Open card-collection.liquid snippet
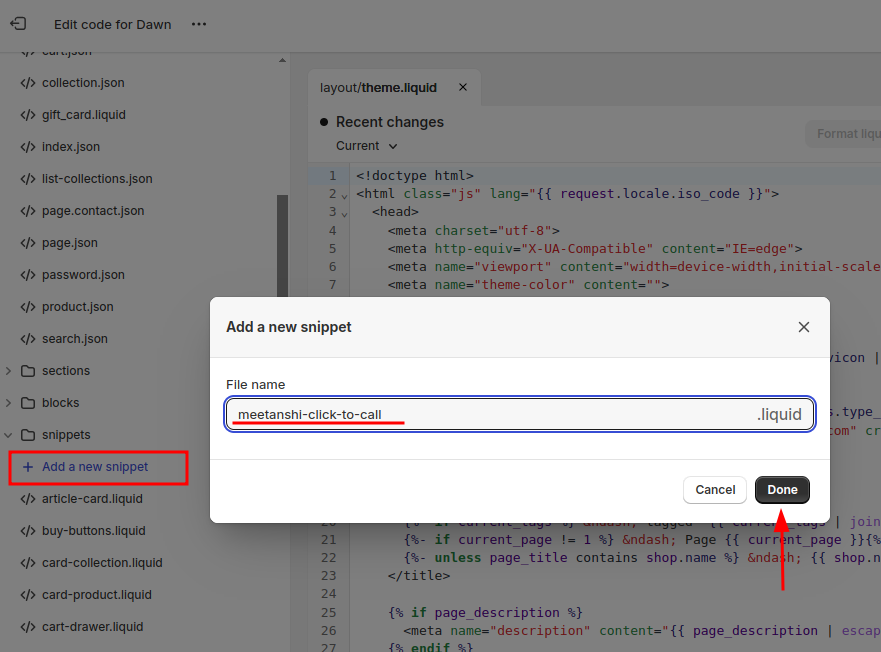 [102, 563]
